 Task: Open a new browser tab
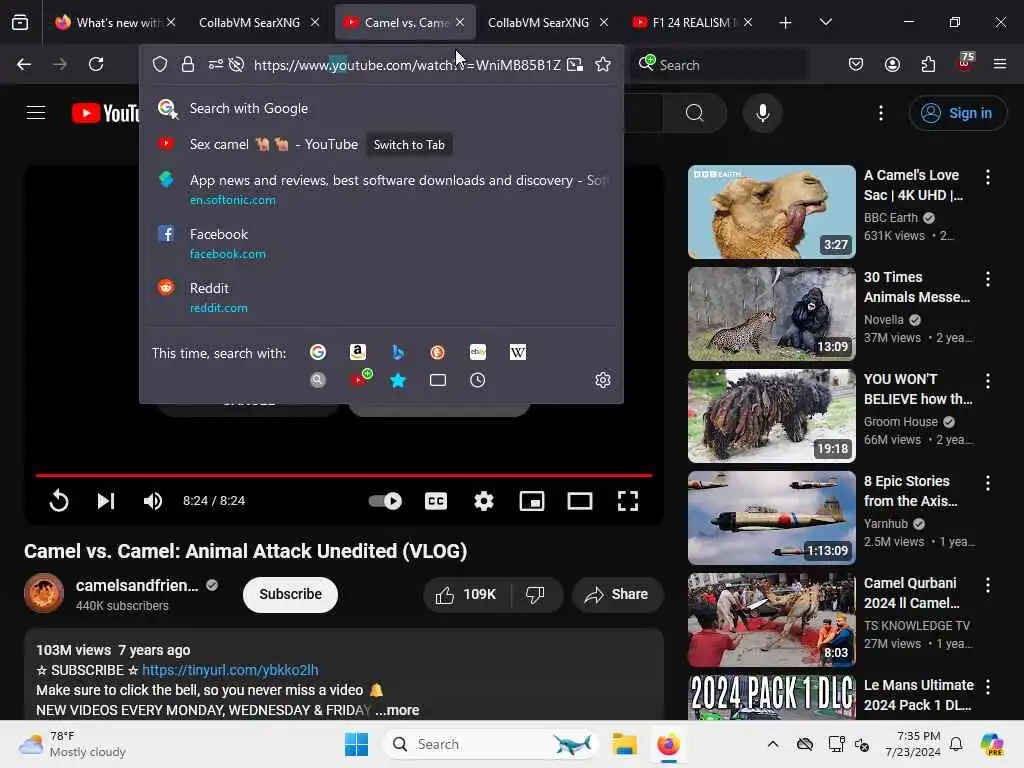pos(785,23)
